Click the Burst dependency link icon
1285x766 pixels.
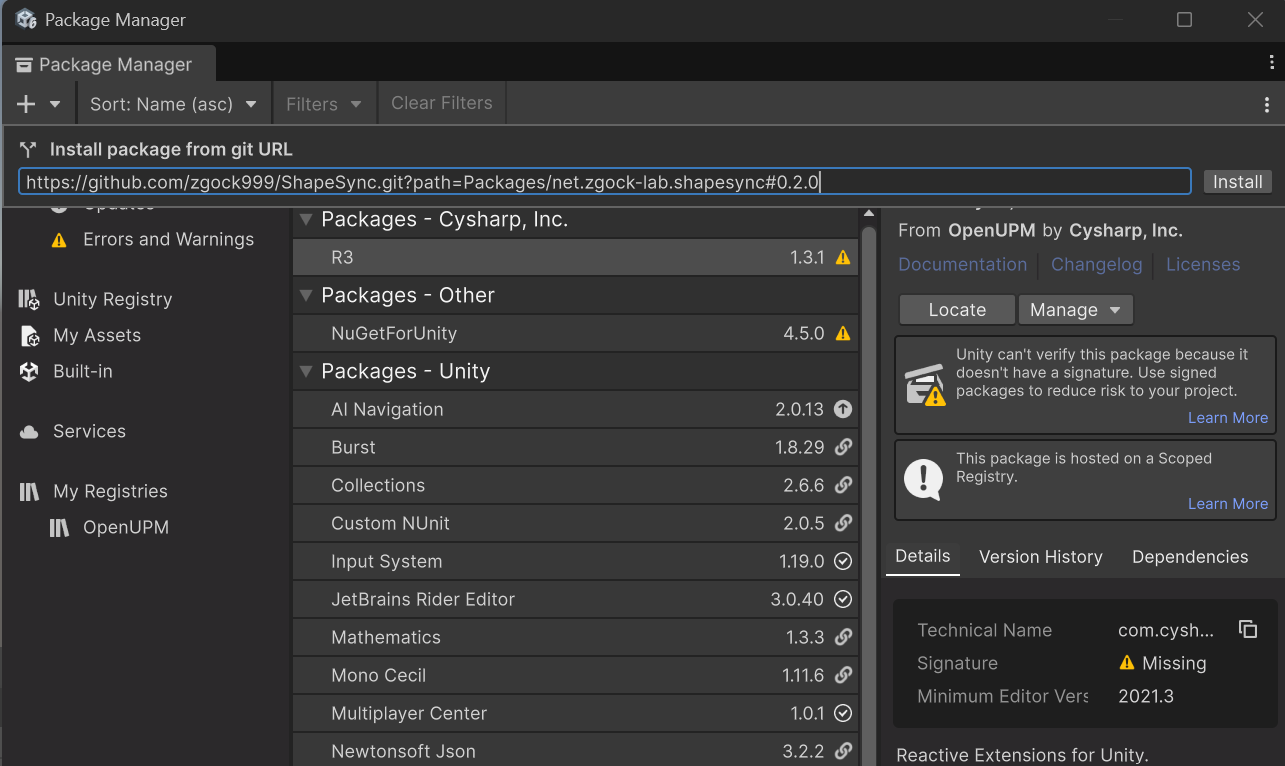click(x=843, y=447)
